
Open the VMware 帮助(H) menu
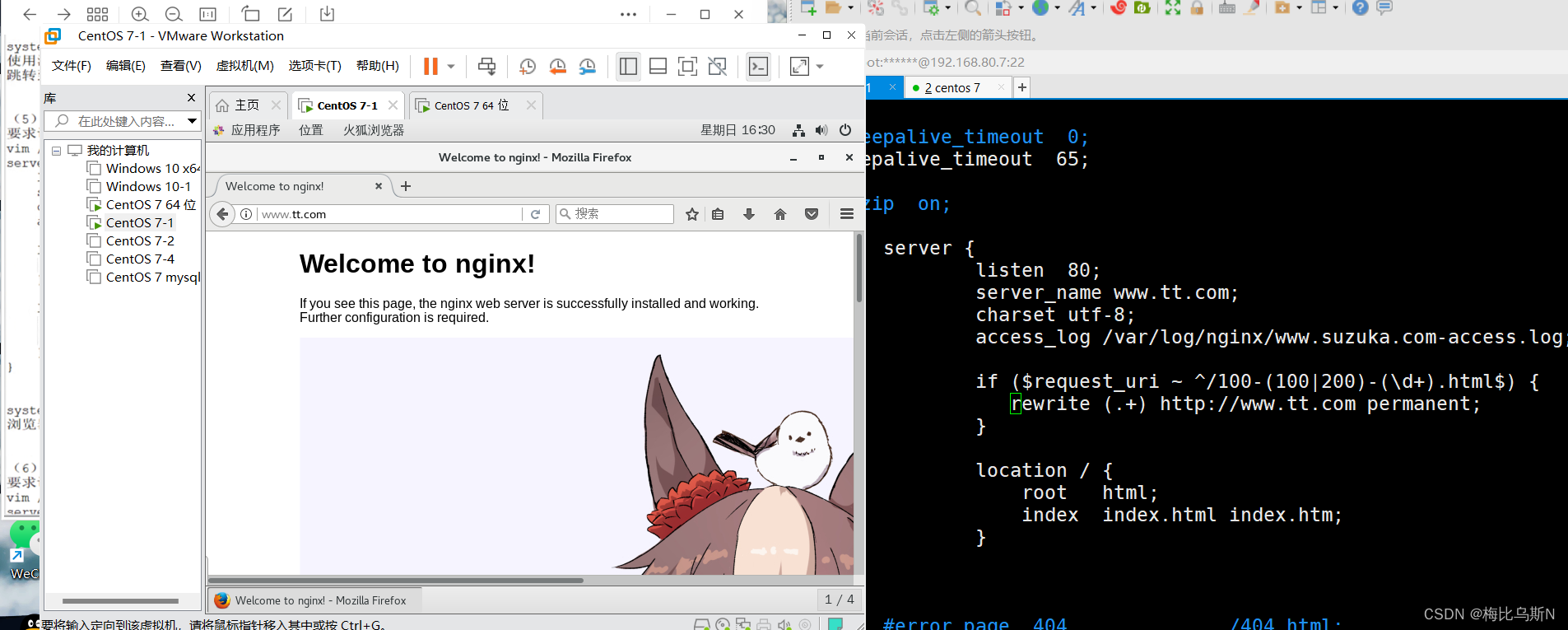pos(378,66)
